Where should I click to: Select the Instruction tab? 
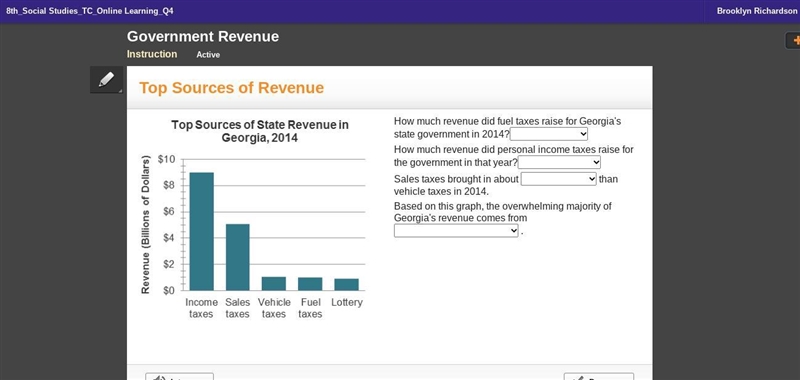[152, 54]
